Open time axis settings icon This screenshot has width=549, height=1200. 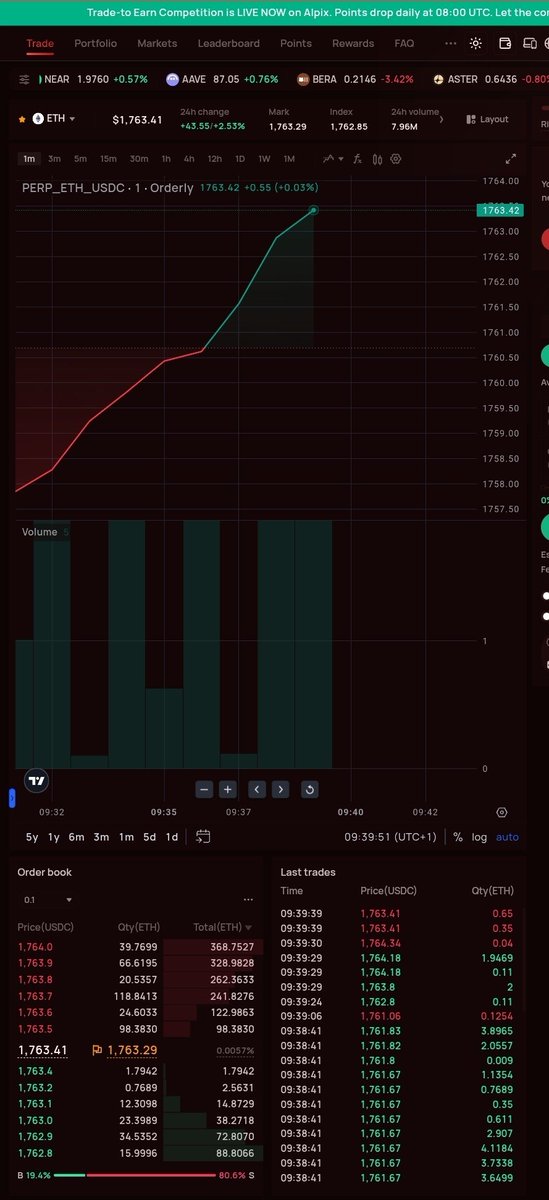pyautogui.click(x=501, y=813)
